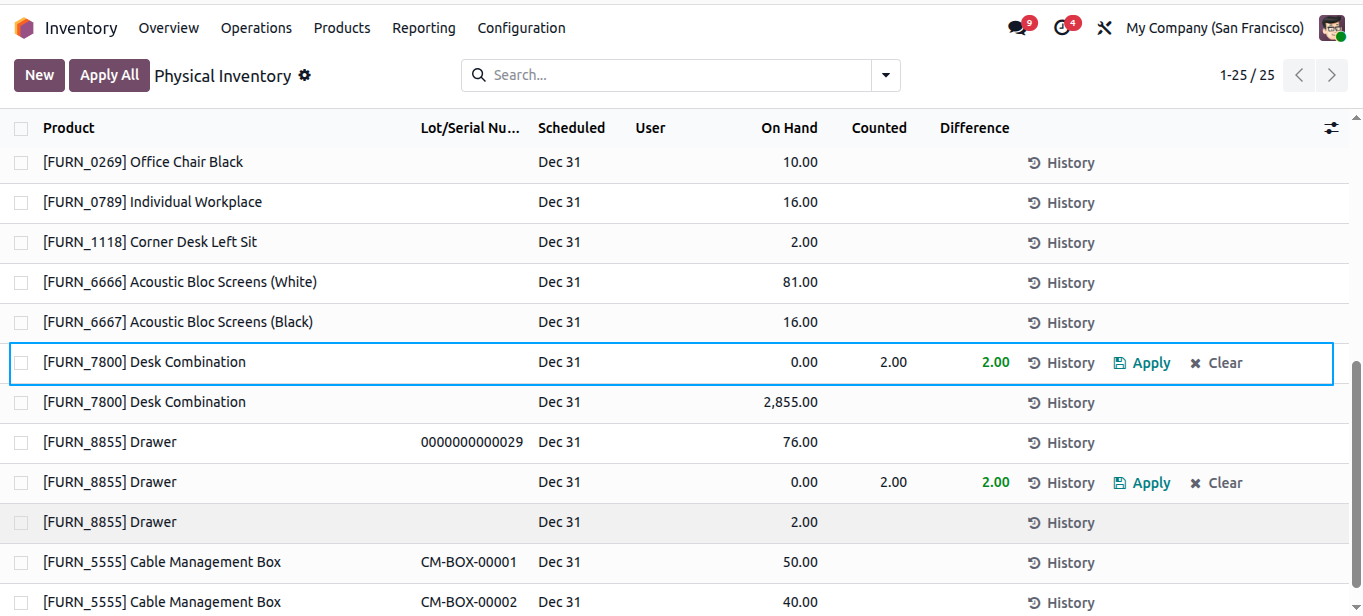The image size is (1363, 616).
Task: Apply the count for highlighted Desk Combination row
Action: click(1142, 363)
